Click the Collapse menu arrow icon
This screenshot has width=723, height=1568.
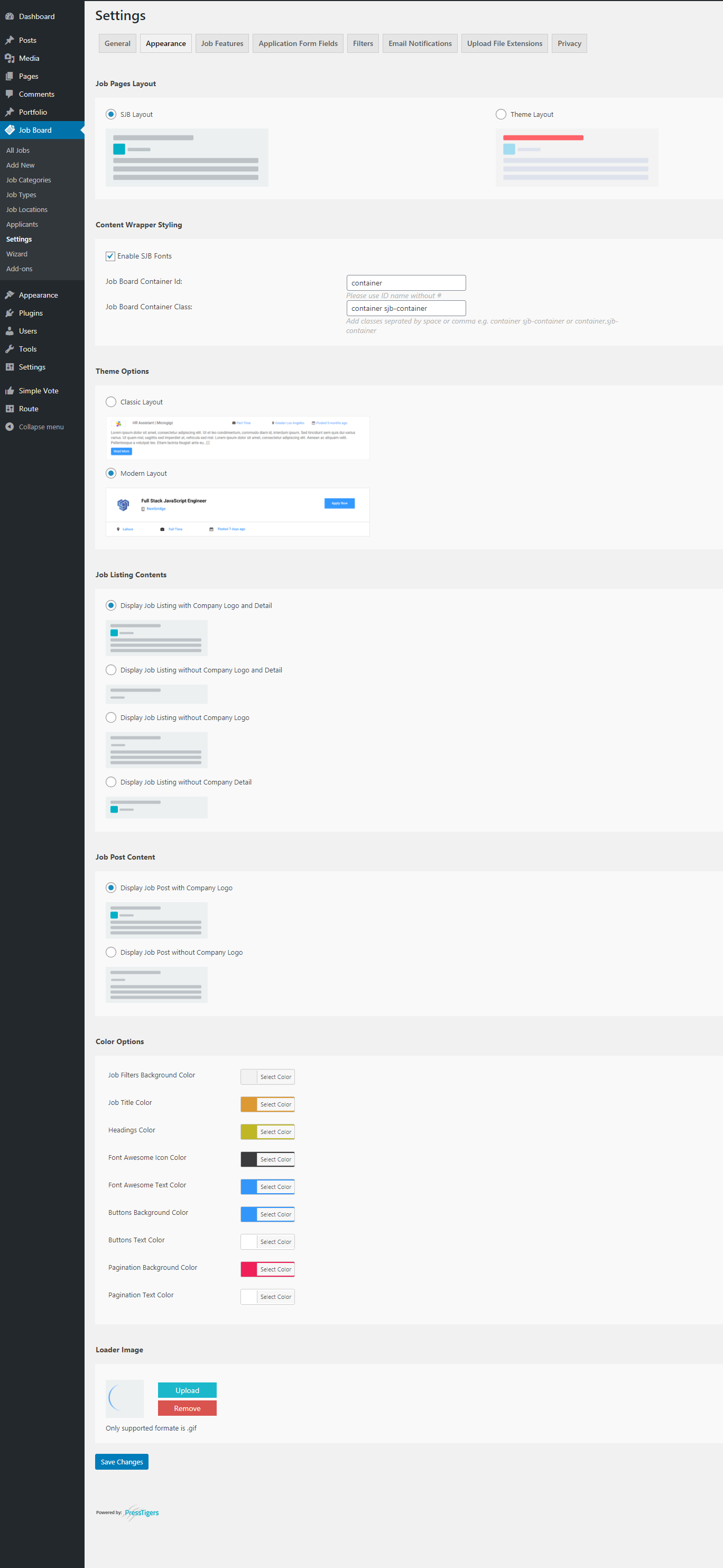10,427
